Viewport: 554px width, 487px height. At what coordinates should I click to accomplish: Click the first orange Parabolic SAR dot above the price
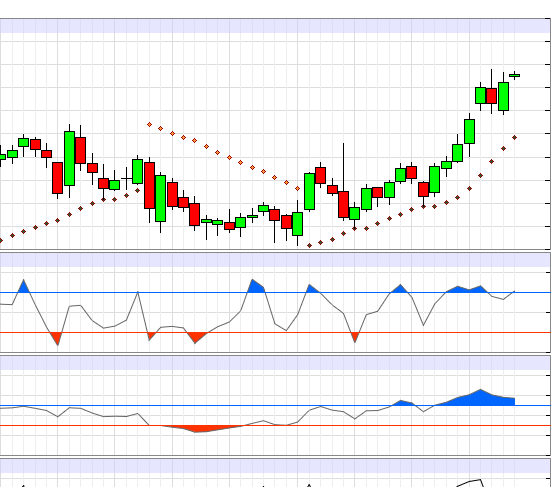(x=149, y=124)
